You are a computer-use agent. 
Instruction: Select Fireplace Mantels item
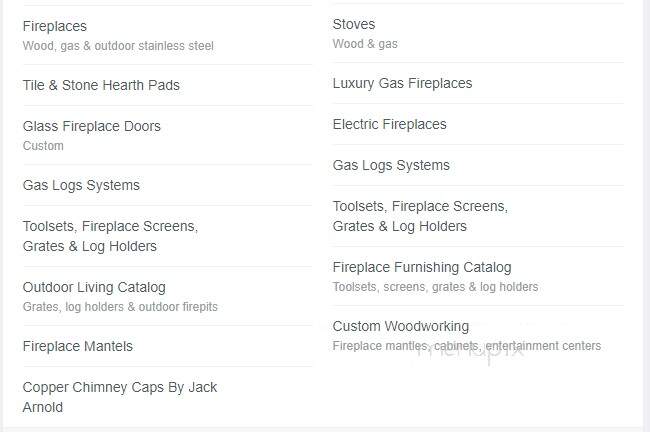point(78,346)
